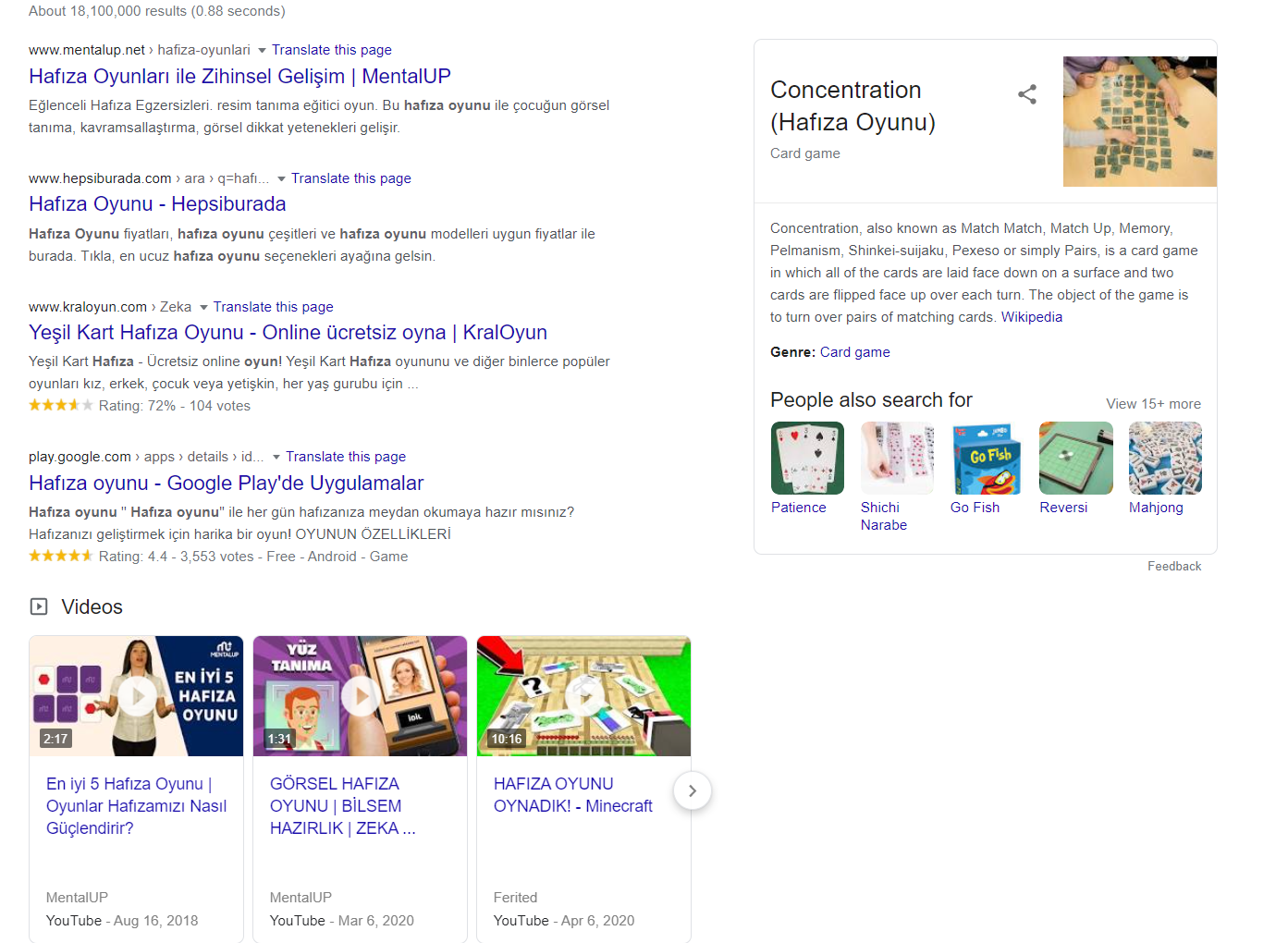The width and height of the screenshot is (1288, 943).
Task: Select the Mahjong thumbnail image
Action: click(1165, 458)
